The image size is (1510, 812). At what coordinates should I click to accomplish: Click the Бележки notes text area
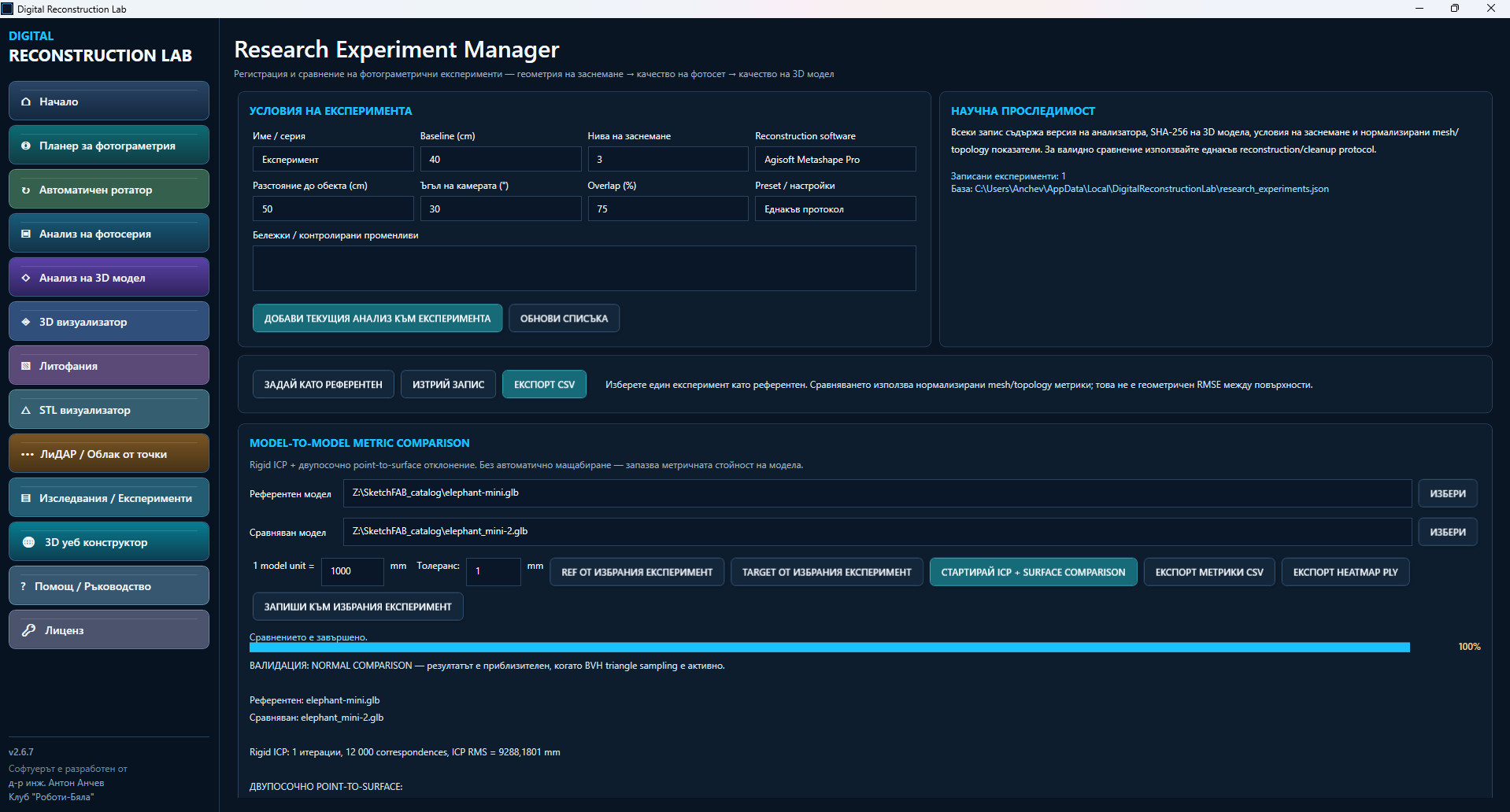point(584,268)
